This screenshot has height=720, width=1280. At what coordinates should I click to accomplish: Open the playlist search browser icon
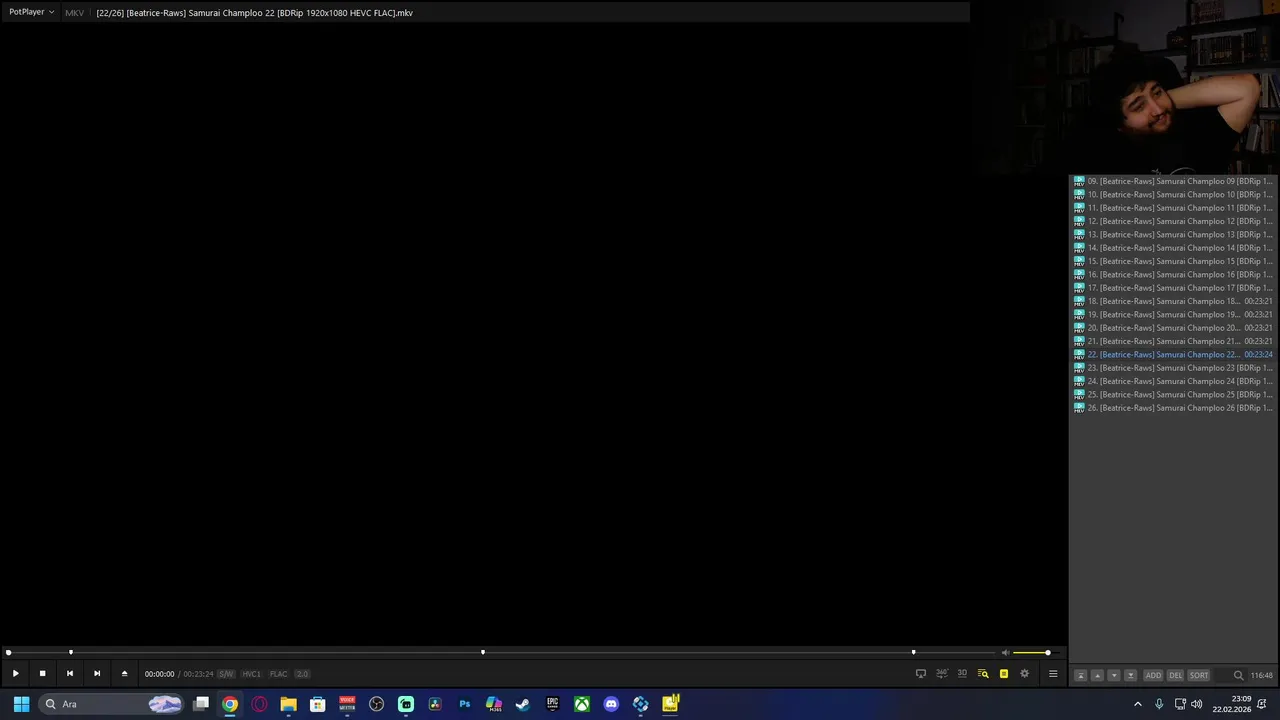pos(983,674)
